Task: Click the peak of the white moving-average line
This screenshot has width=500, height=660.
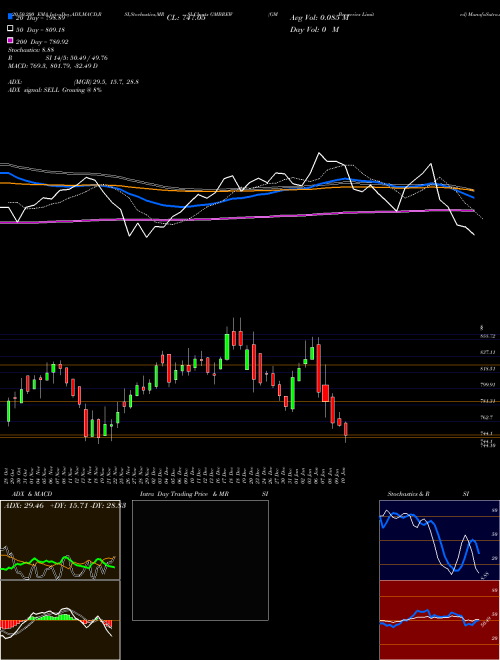Action: click(x=319, y=153)
